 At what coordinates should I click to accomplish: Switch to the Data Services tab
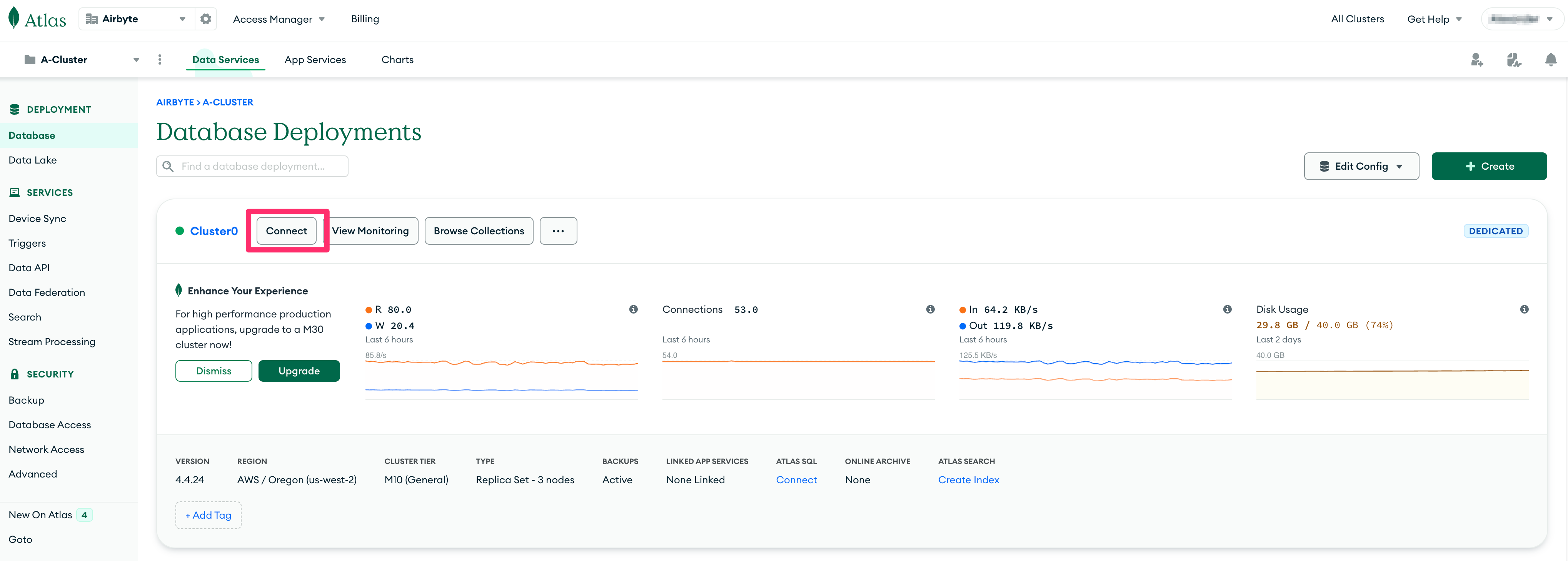click(226, 60)
